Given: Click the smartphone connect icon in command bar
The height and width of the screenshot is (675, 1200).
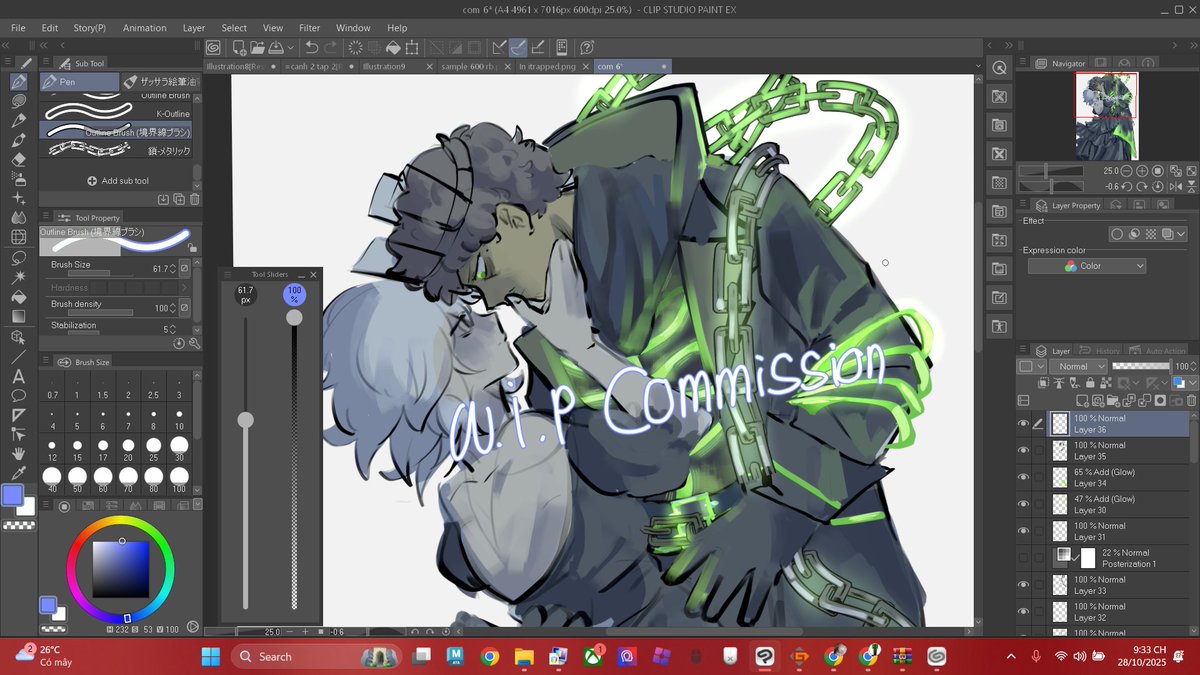Looking at the screenshot, I should coord(562,47).
